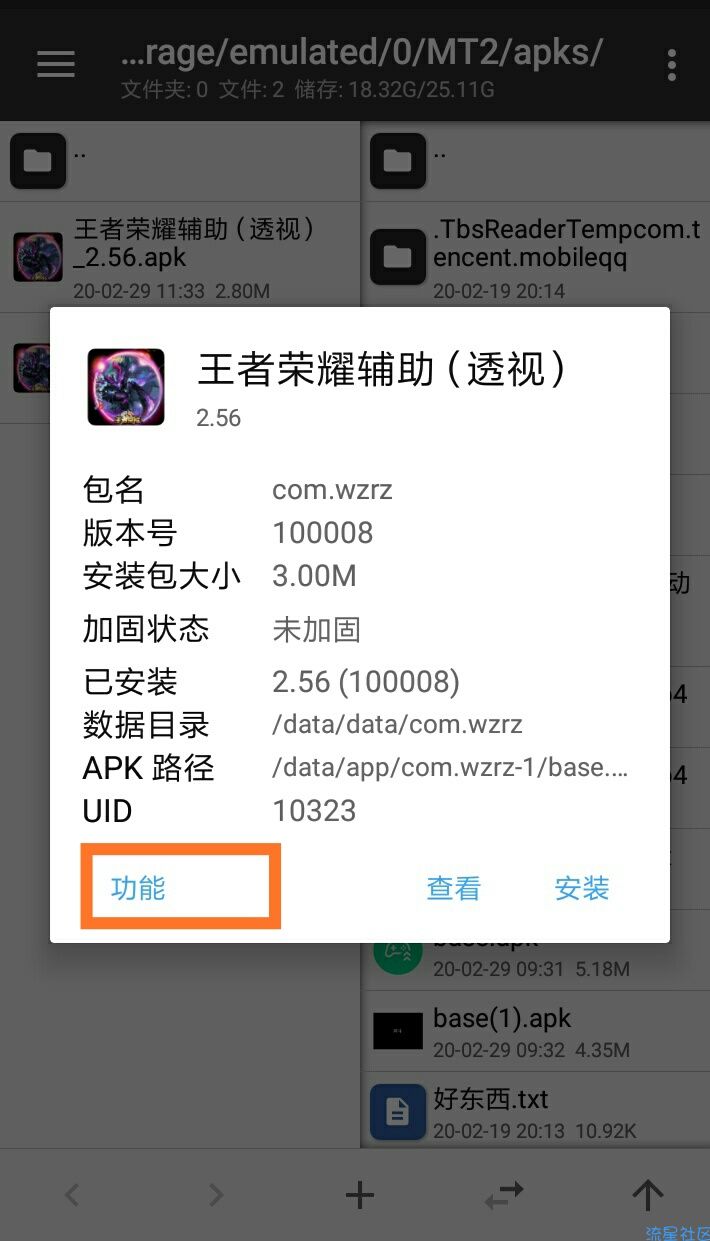
Task: Open parent folder in left pane
Action: (x=180, y=161)
